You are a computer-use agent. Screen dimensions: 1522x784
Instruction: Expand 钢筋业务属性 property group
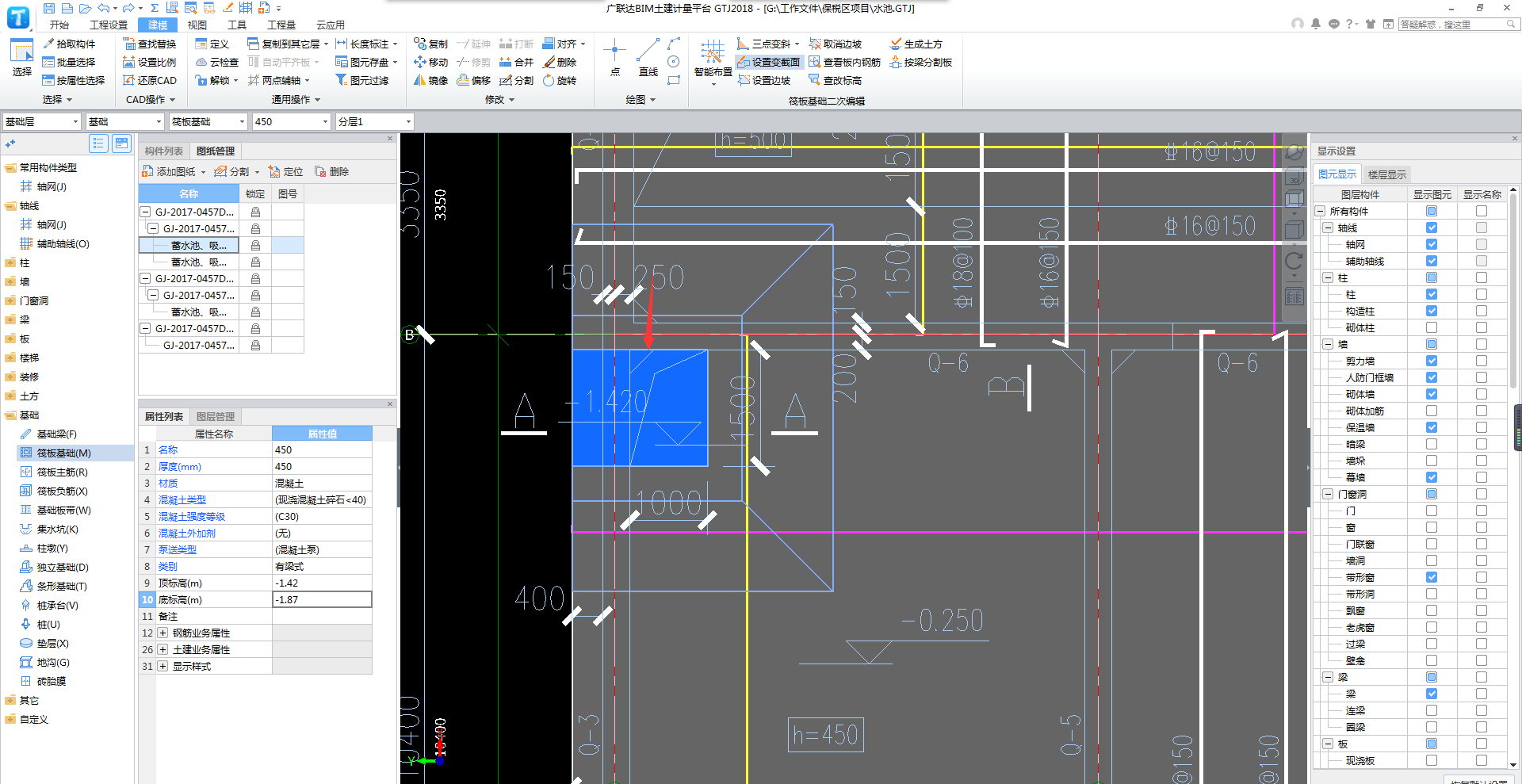pos(163,633)
